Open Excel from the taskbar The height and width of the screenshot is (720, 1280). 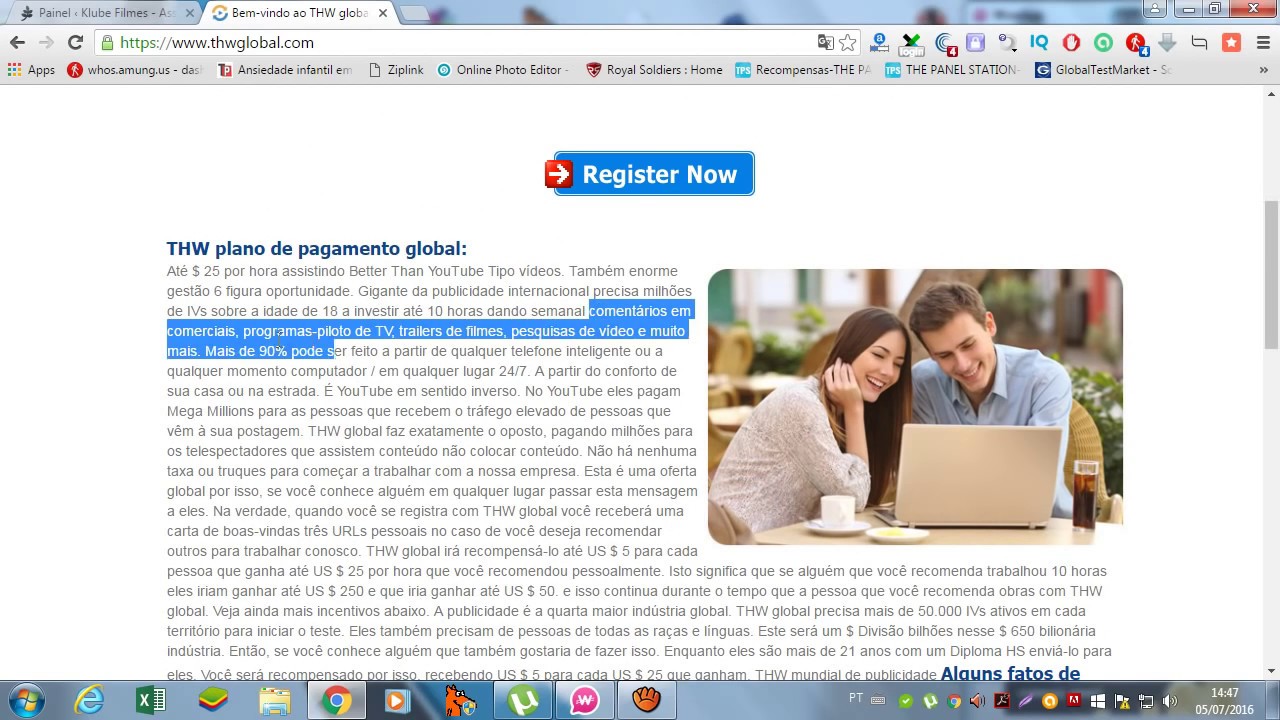tap(151, 700)
